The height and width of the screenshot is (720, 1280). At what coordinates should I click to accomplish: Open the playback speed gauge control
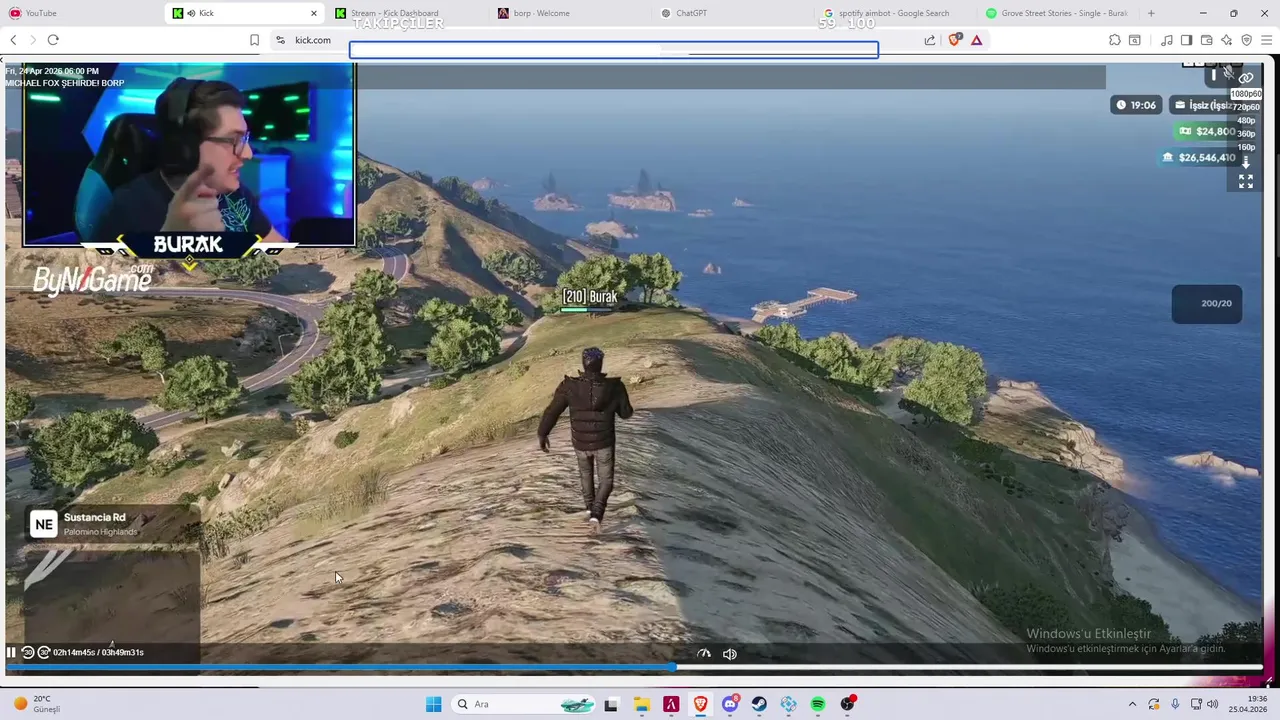[x=704, y=653]
